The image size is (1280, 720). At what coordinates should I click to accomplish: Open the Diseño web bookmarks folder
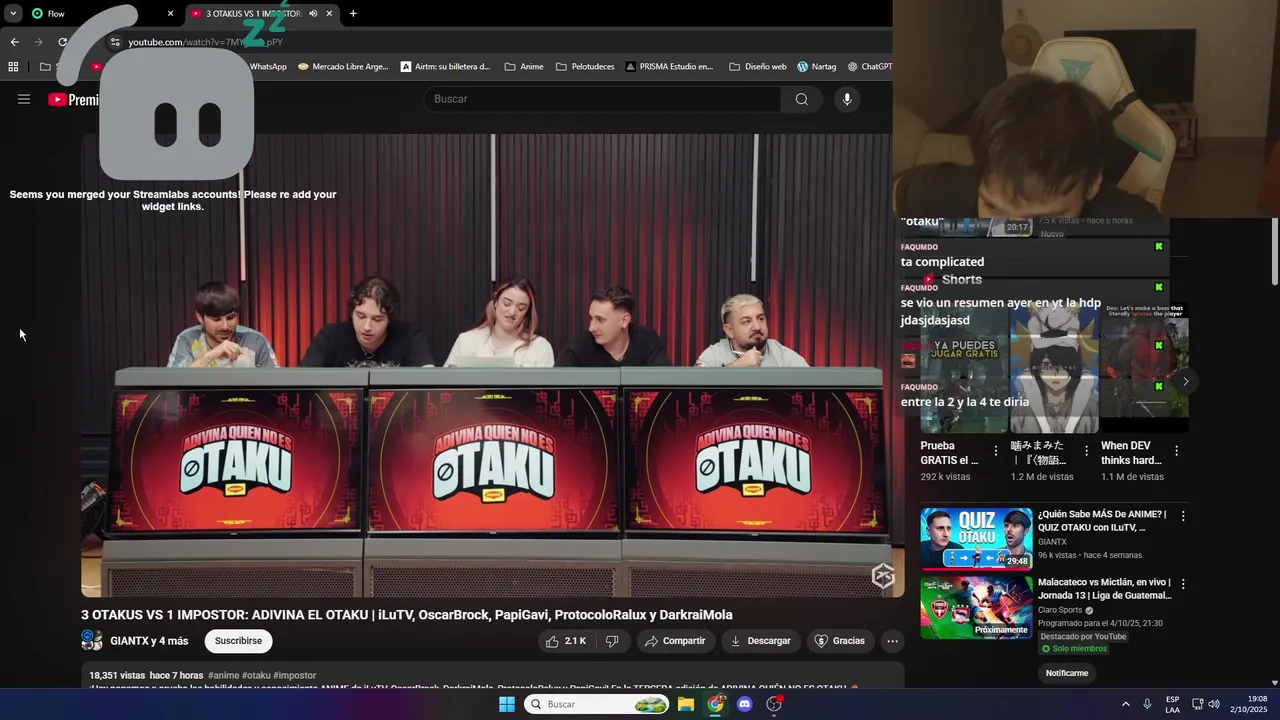(758, 67)
